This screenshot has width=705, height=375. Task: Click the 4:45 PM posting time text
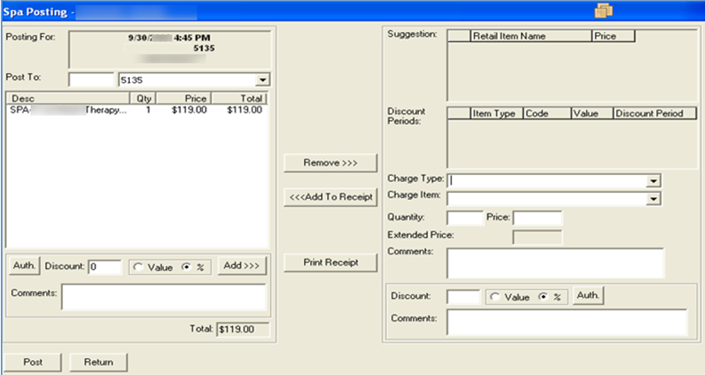(192, 38)
